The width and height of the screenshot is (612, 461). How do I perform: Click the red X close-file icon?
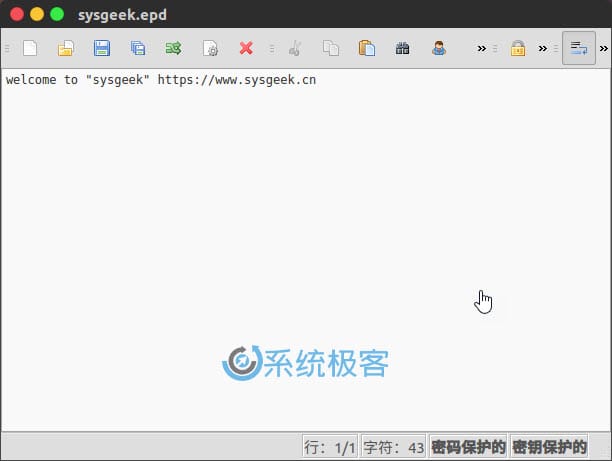[x=246, y=48]
